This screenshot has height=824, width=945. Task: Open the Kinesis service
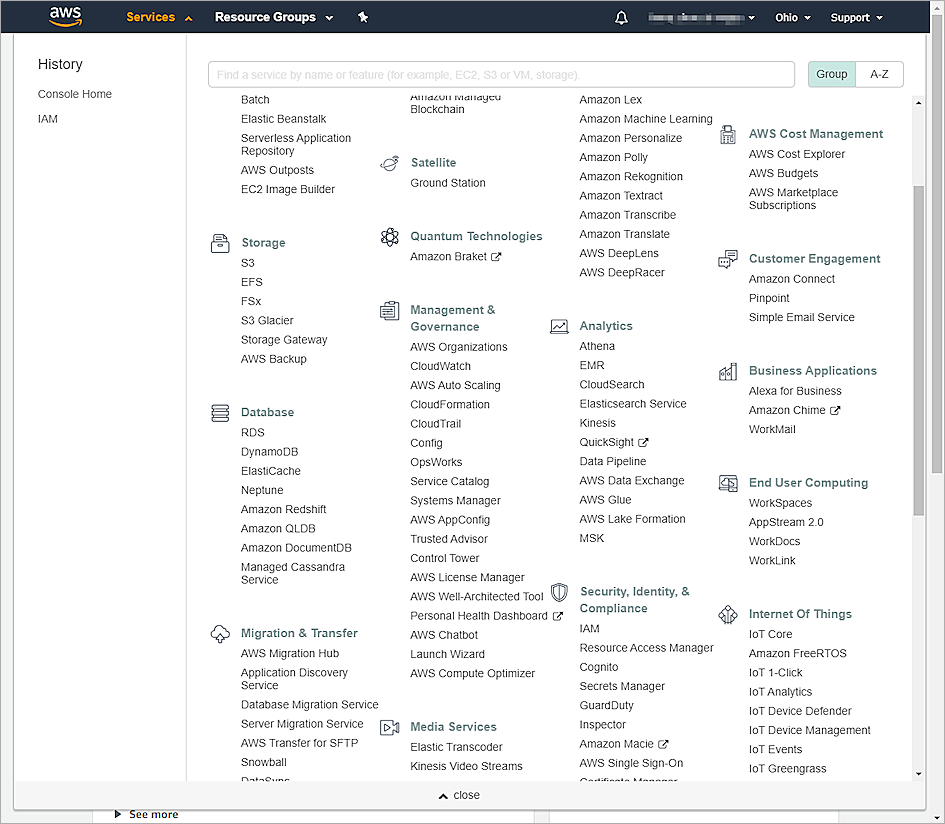(597, 423)
